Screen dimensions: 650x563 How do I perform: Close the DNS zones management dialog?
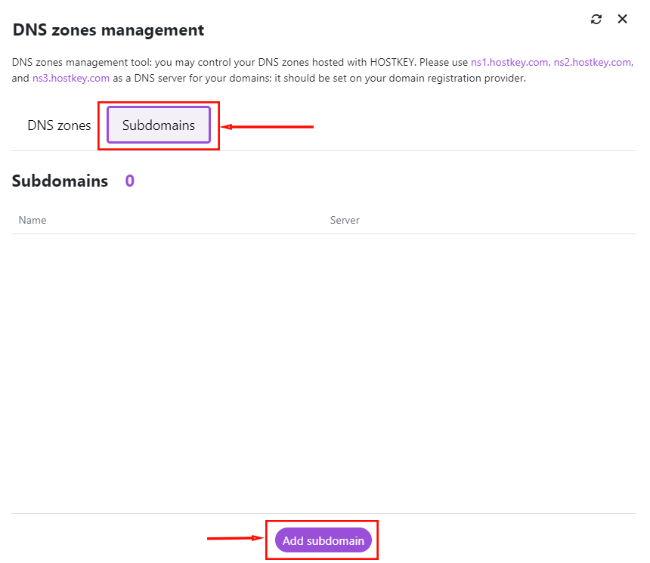coord(622,19)
